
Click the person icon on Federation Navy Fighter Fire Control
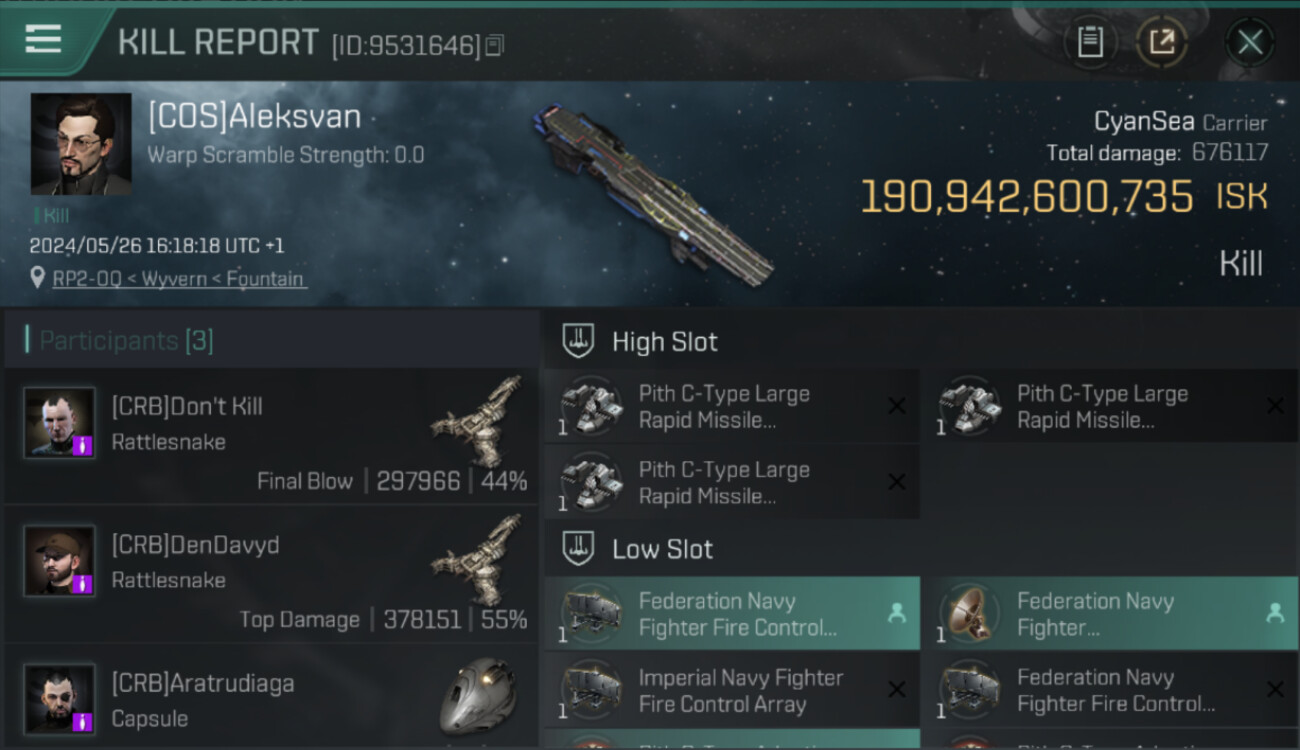tap(897, 614)
